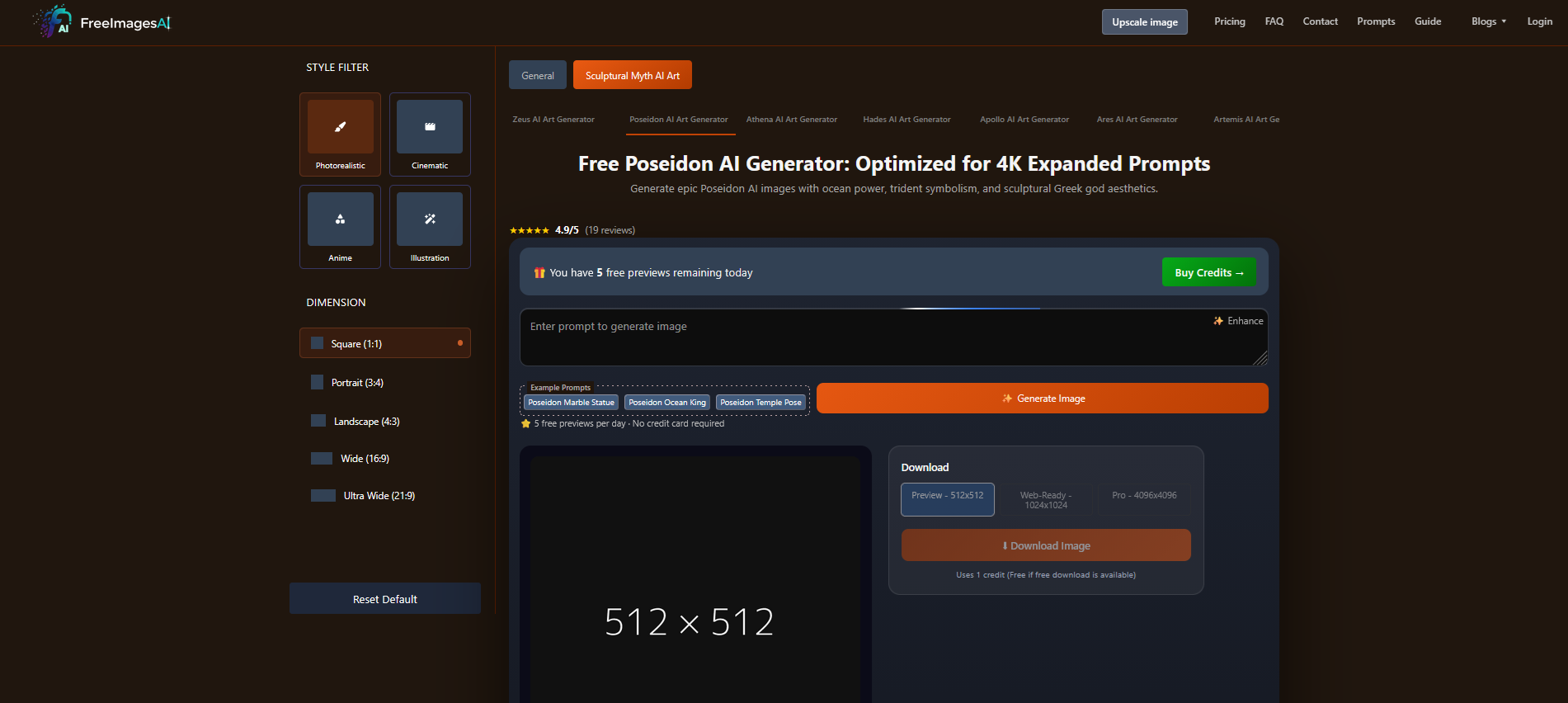Open the FAQ page
Viewport: 1568px width, 703px height.
[x=1274, y=21]
